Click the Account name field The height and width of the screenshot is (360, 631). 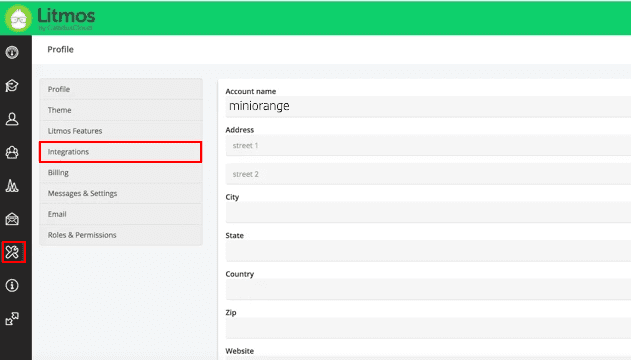coord(428,106)
